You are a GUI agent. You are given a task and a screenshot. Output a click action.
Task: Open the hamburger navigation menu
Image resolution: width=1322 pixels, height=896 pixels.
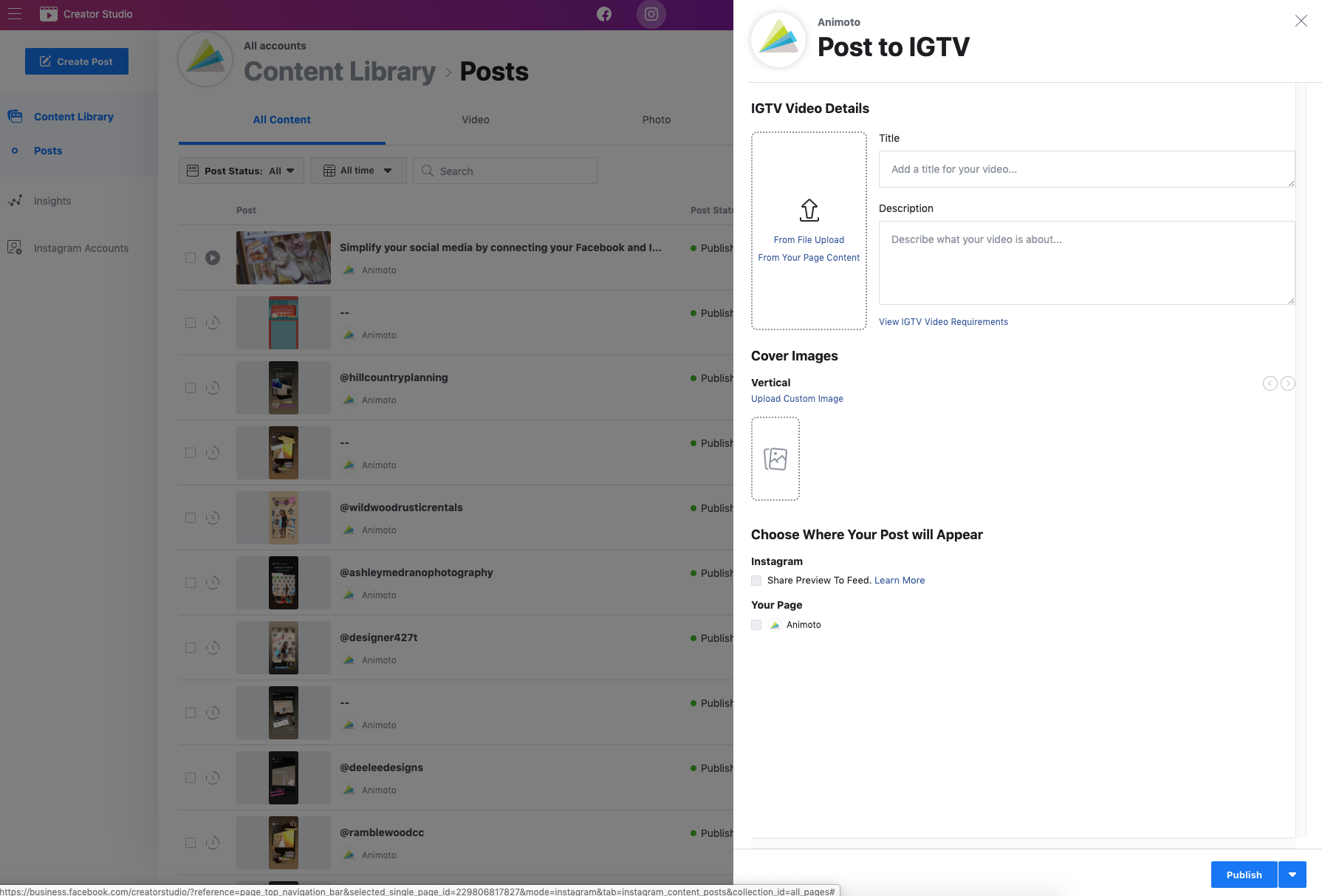15,13
